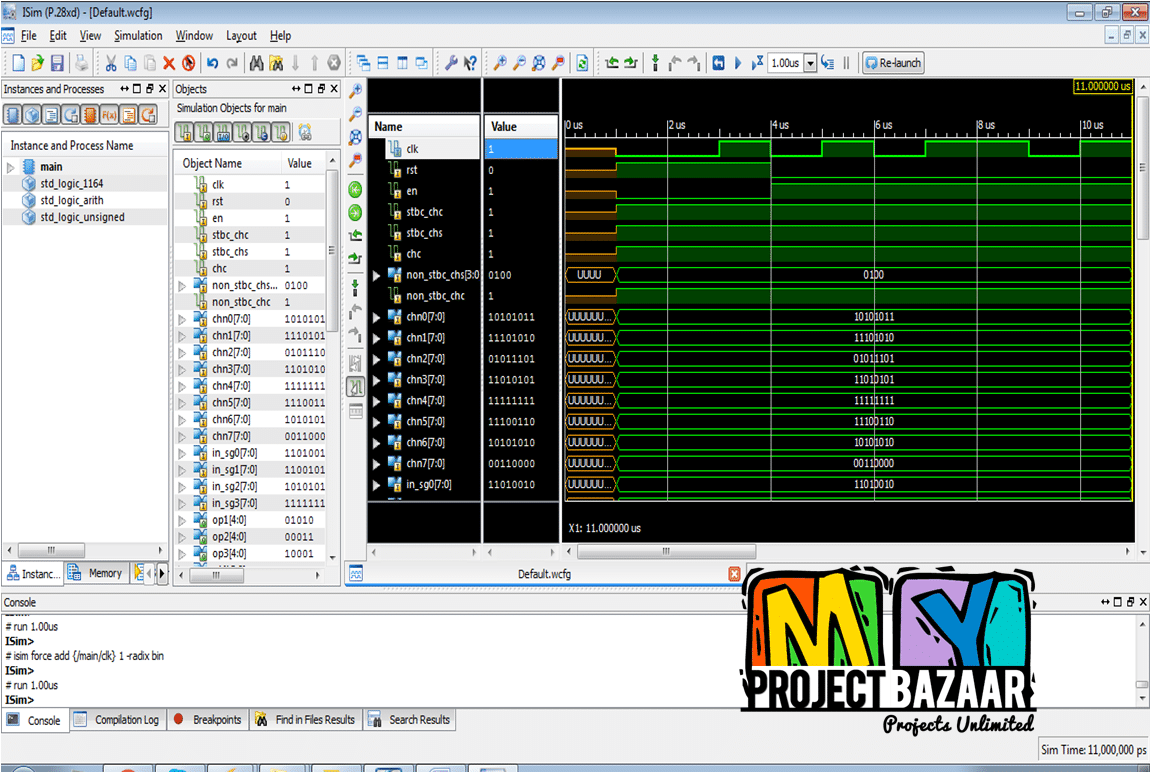Open Find with the binoculars icon
1151x773 pixels.
click(256, 63)
